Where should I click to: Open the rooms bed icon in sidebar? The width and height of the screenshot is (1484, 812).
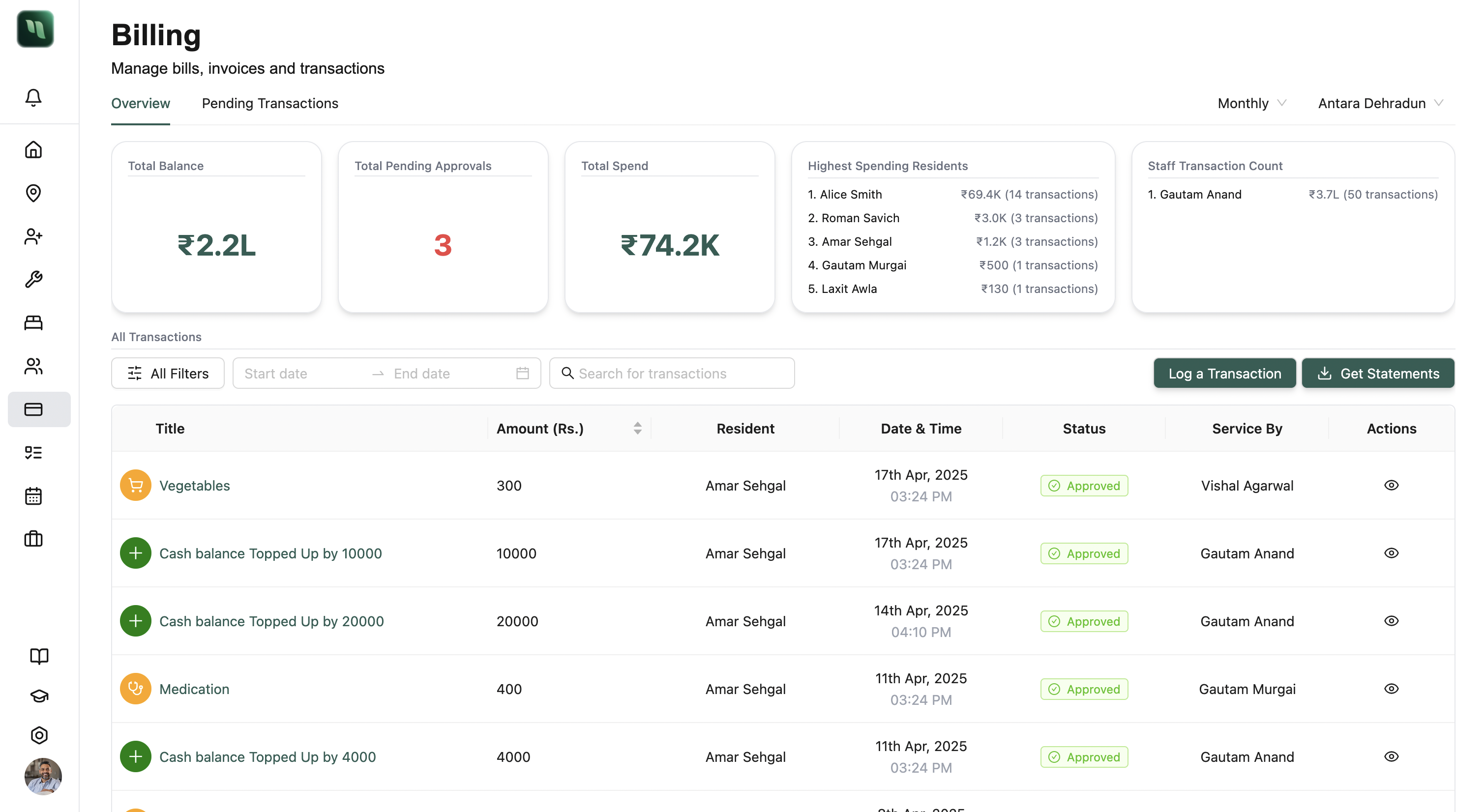(x=33, y=322)
